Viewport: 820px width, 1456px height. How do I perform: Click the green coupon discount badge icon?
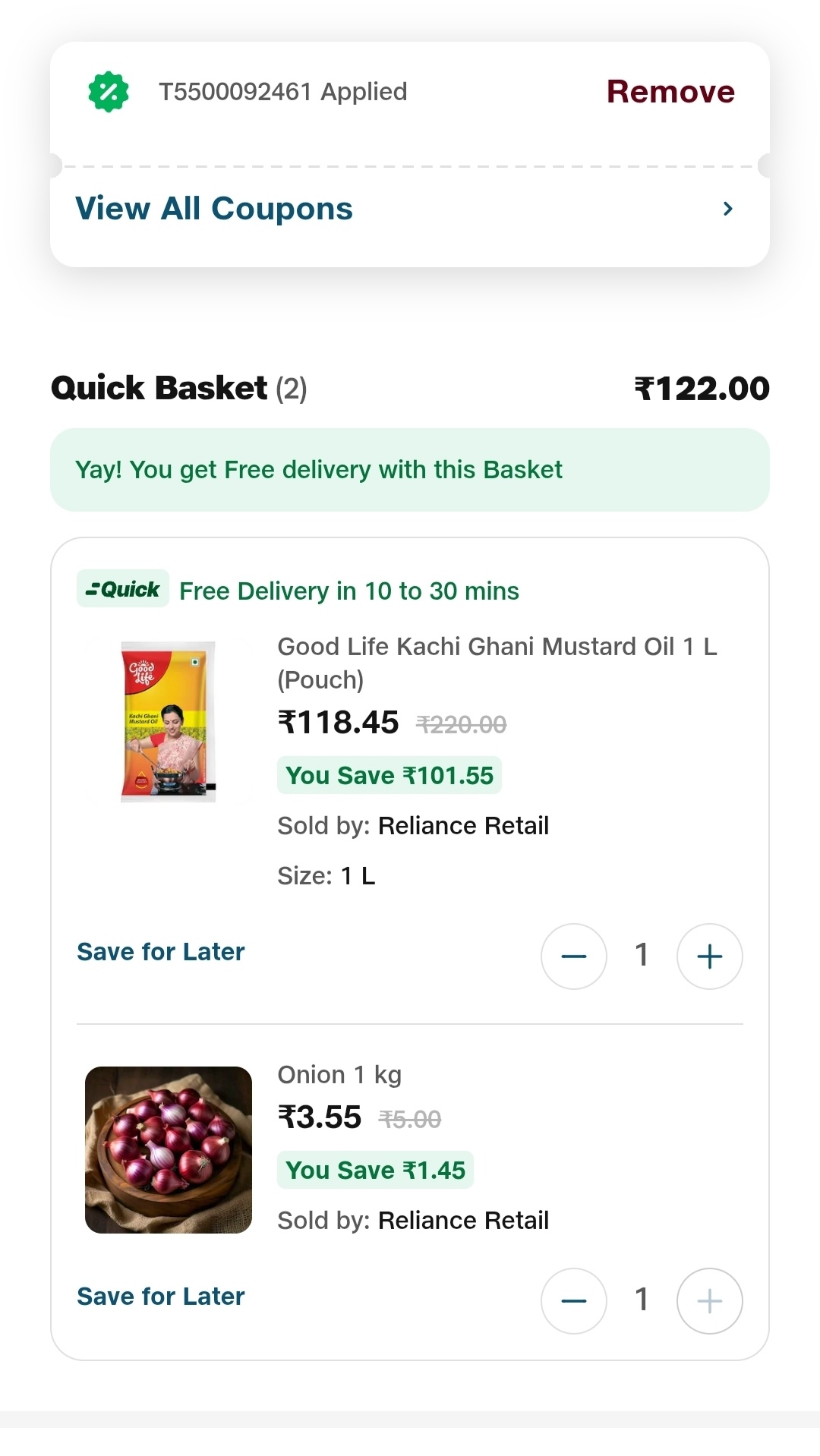pos(109,92)
